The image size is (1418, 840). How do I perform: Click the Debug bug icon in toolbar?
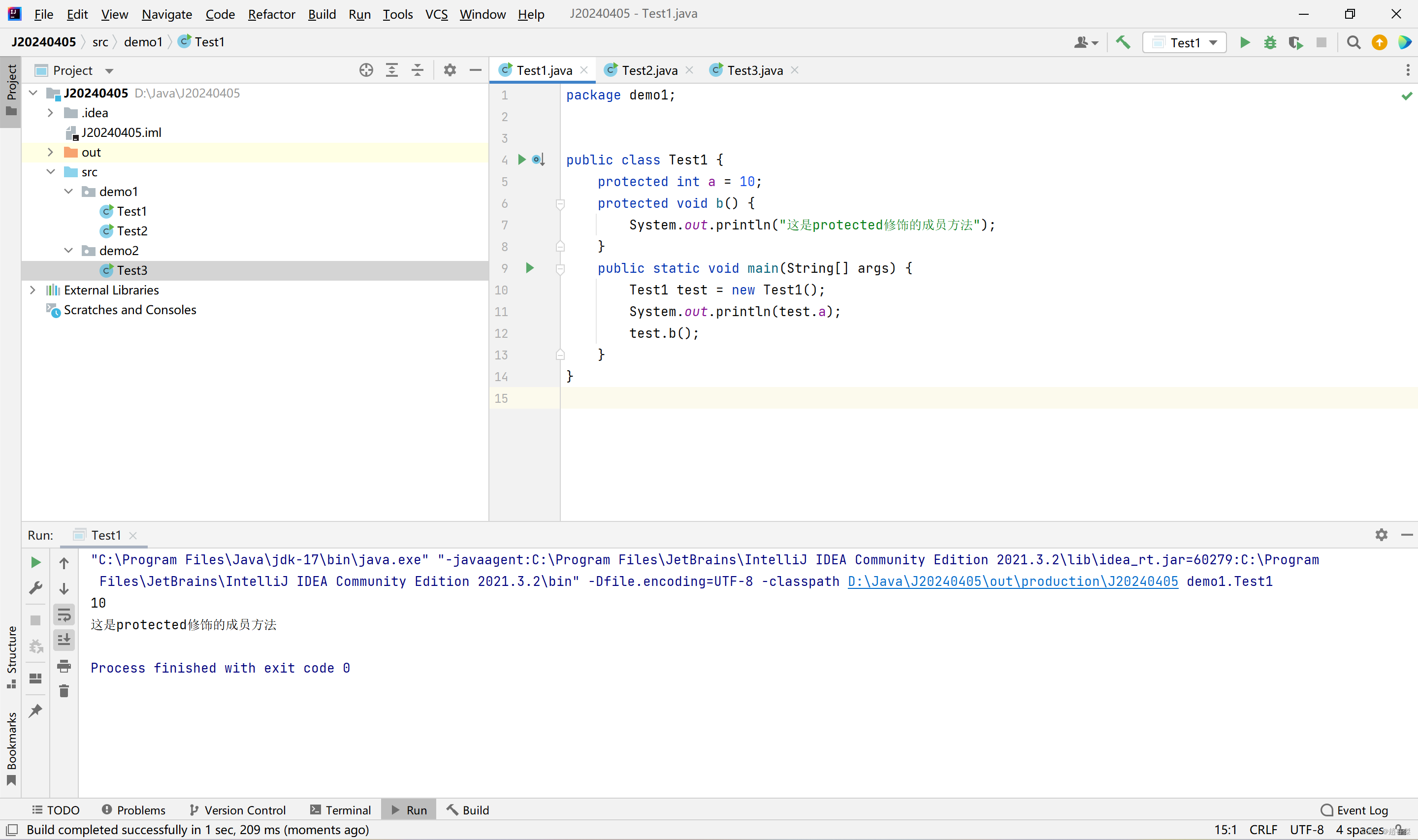coord(1270,42)
